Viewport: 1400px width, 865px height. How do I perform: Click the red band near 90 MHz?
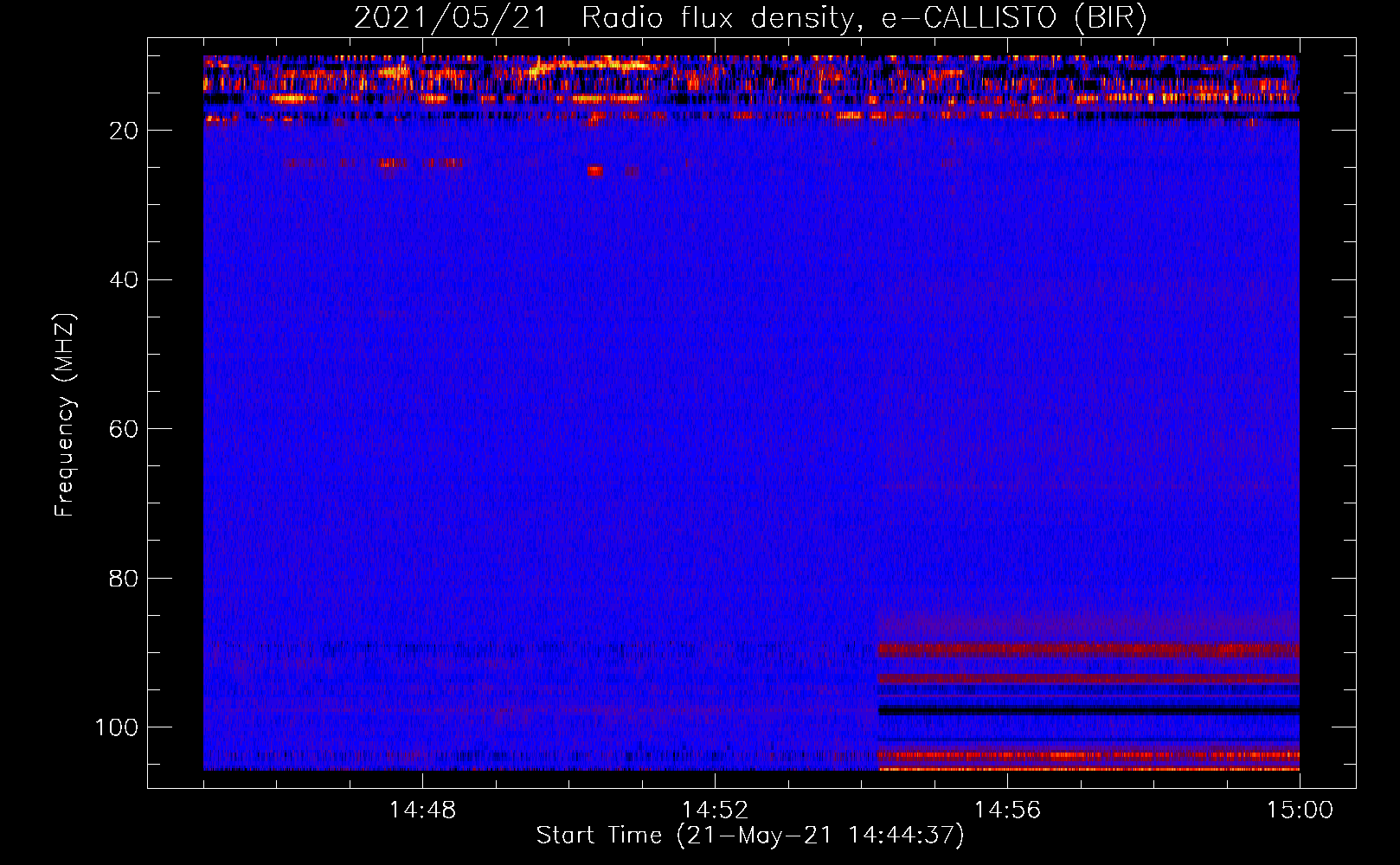click(1089, 650)
